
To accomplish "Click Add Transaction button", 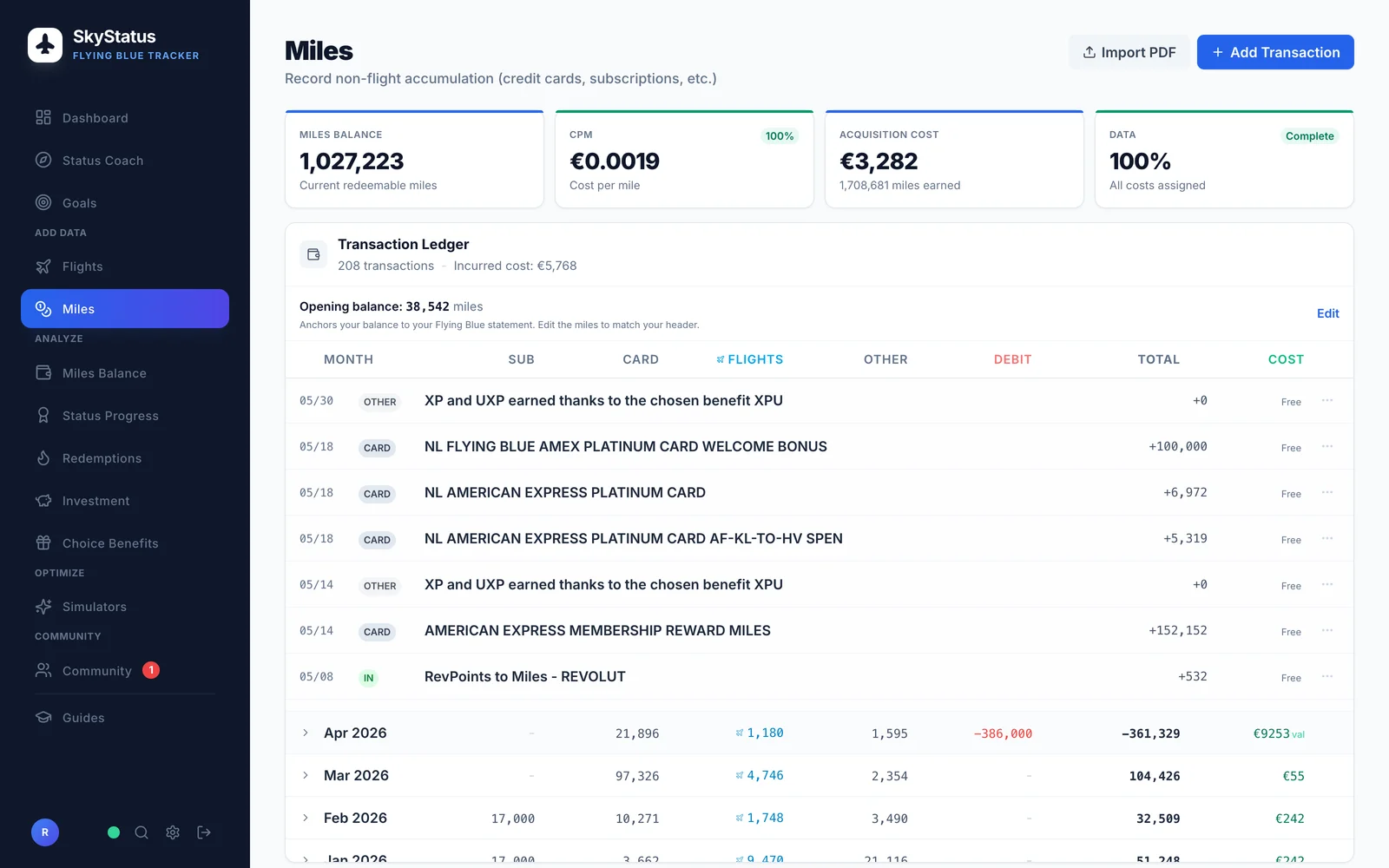I will tap(1275, 52).
